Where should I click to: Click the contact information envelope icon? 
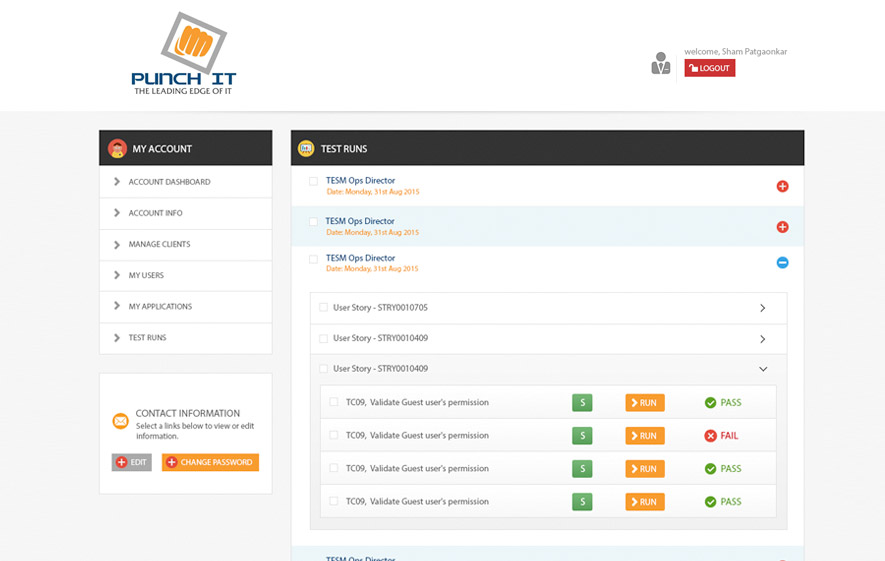click(x=120, y=421)
